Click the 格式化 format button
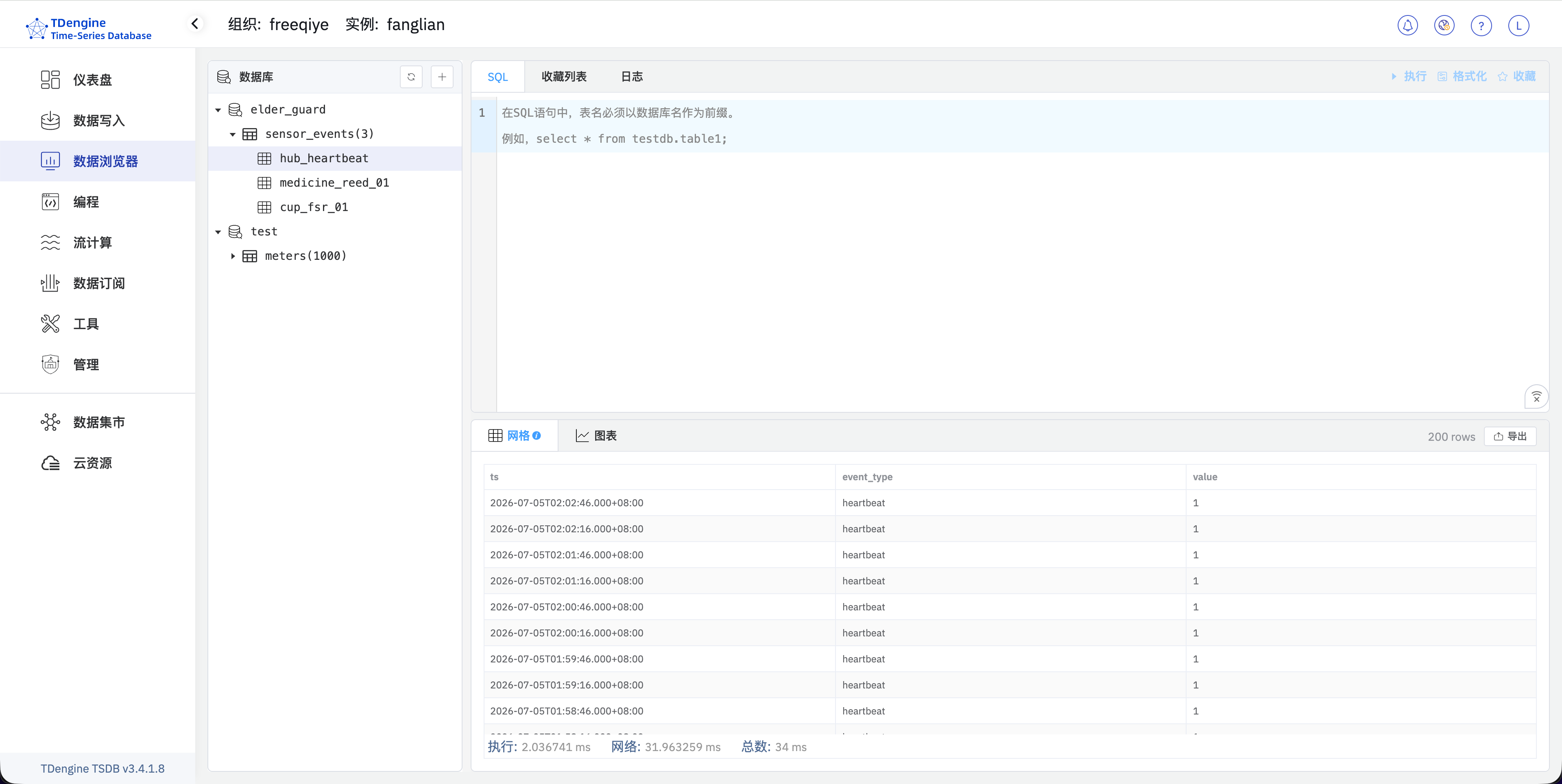 [x=1462, y=76]
